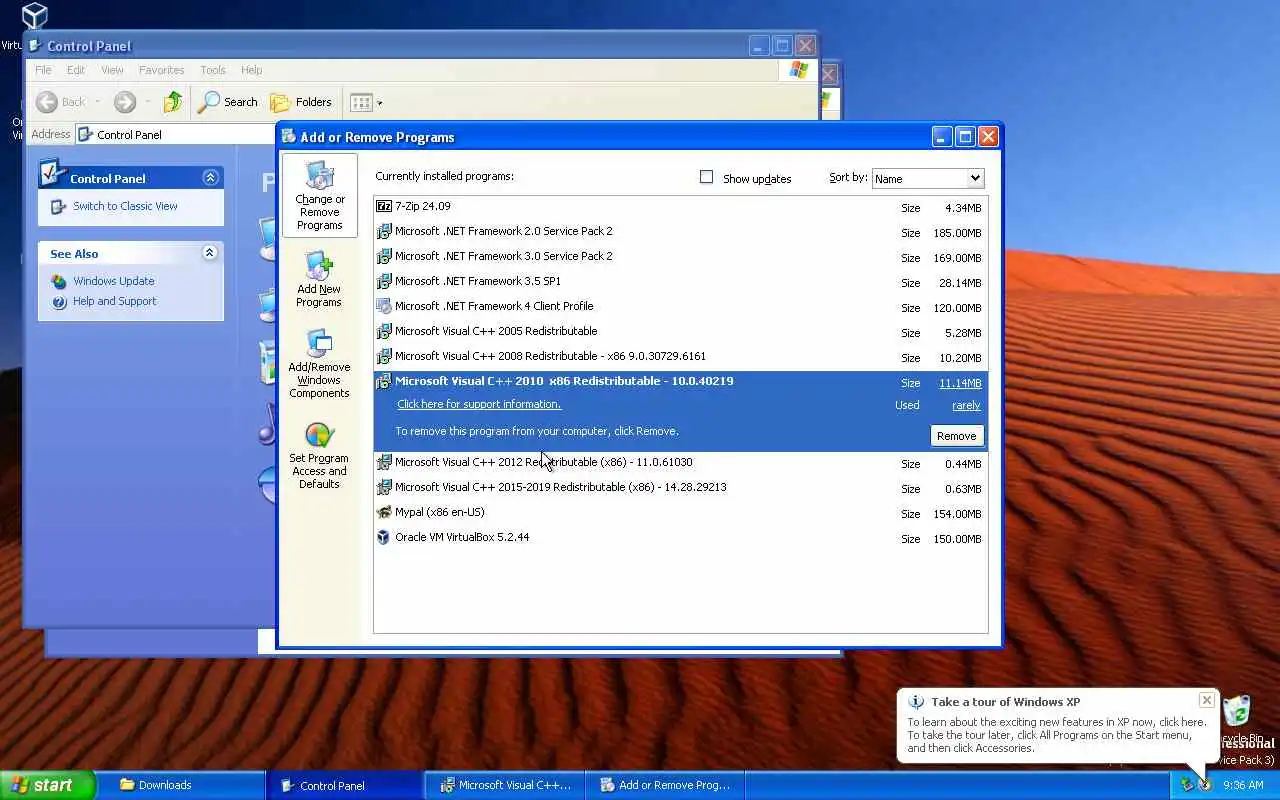Click the Help and Support icon
Image resolution: width=1280 pixels, height=800 pixels.
[x=59, y=301]
